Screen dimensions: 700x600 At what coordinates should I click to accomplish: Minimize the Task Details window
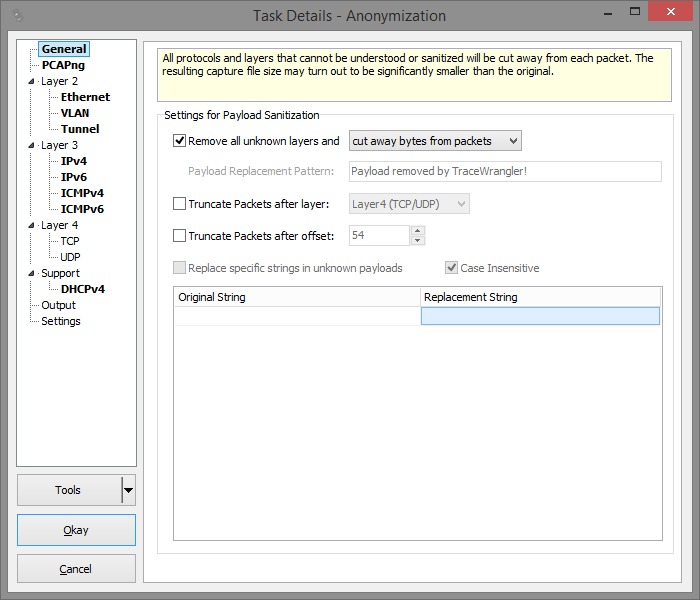pos(608,12)
